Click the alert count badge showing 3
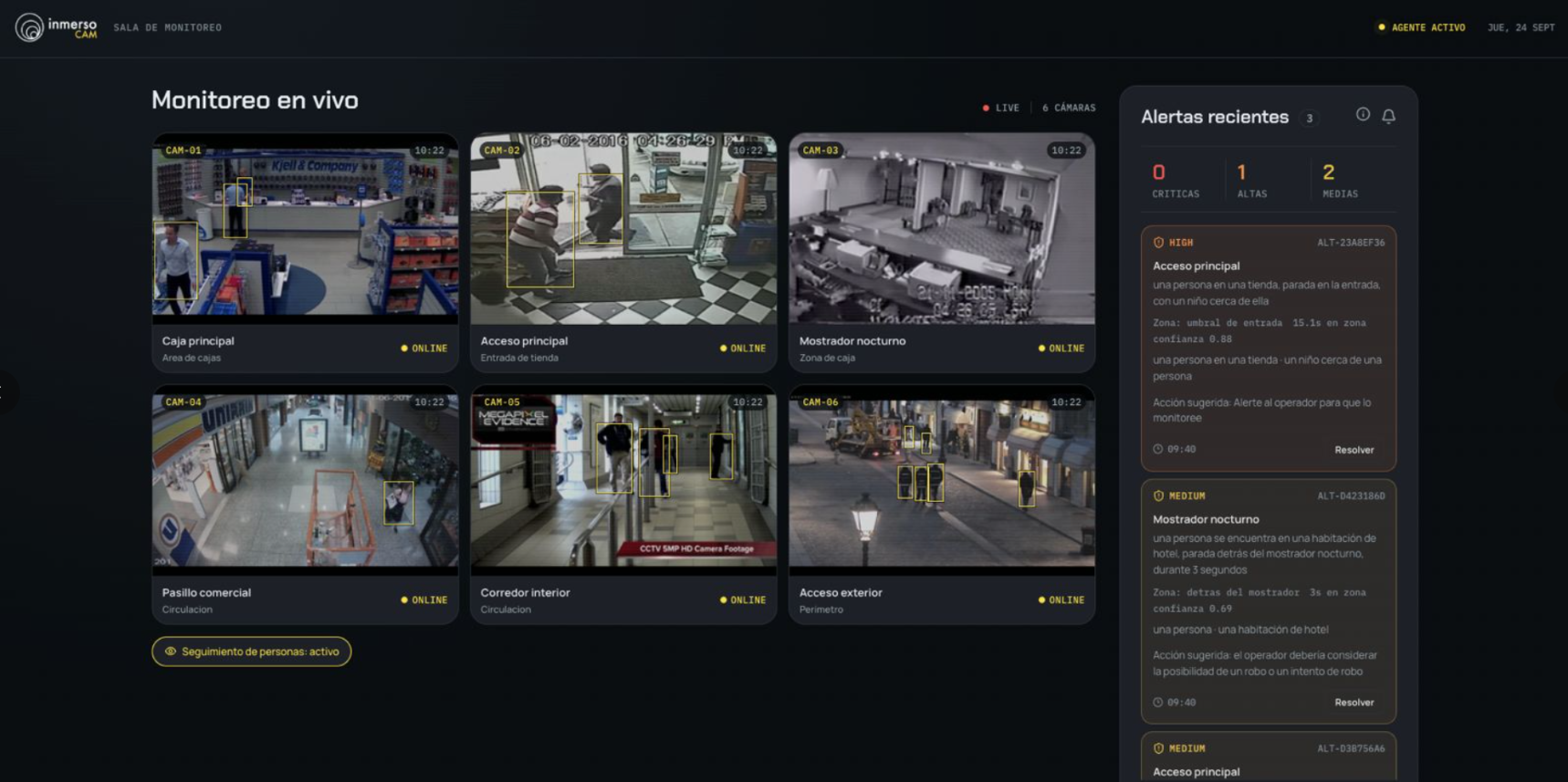Viewport: 1568px width, 782px height. 1310,118
